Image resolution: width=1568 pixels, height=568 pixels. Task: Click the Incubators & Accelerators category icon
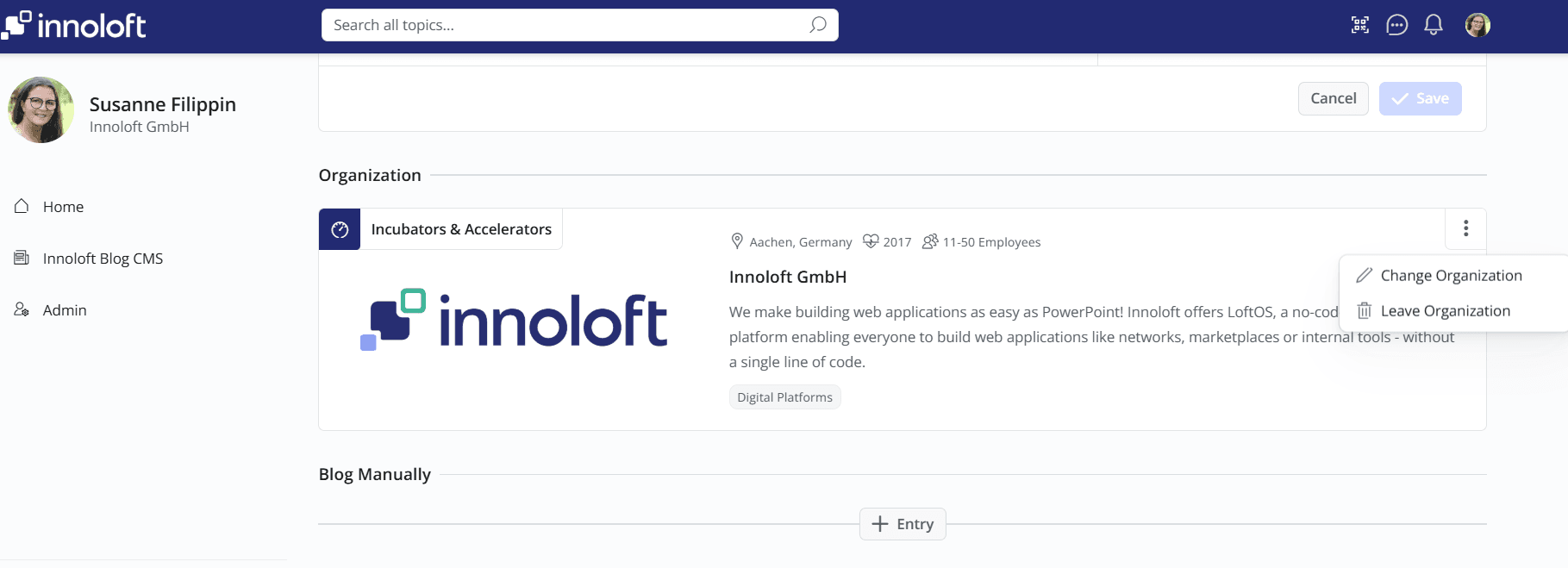tap(340, 229)
